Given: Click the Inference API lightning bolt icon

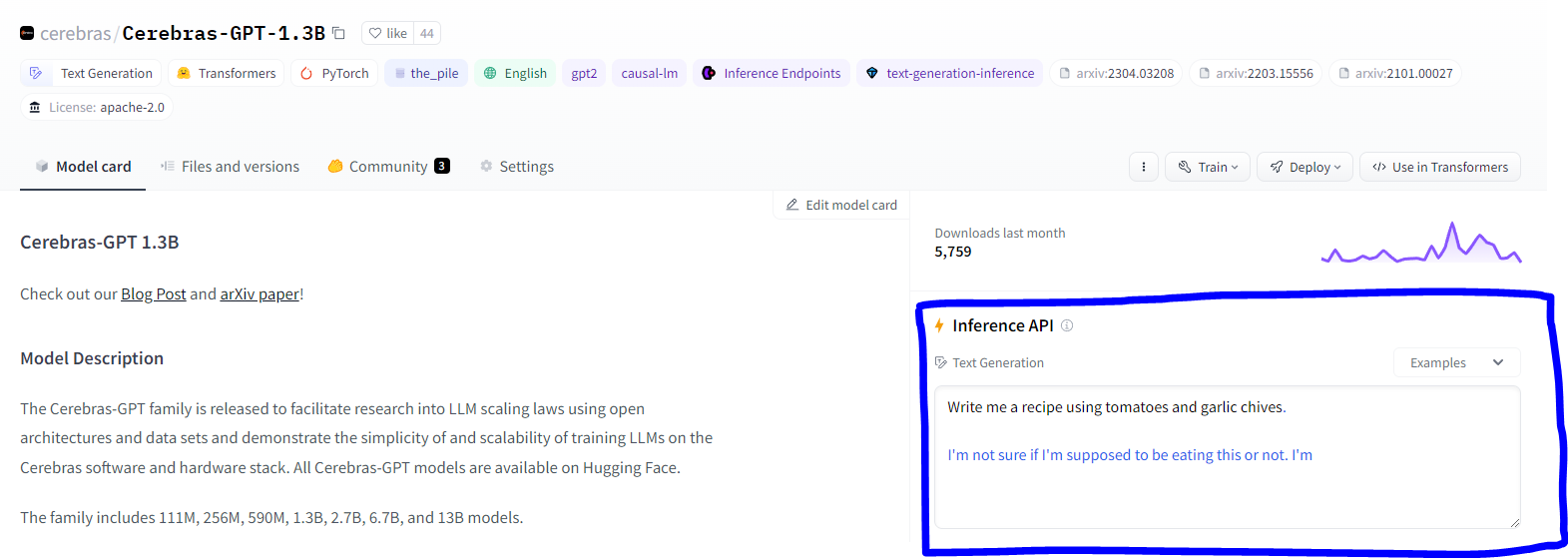Looking at the screenshot, I should 939,325.
